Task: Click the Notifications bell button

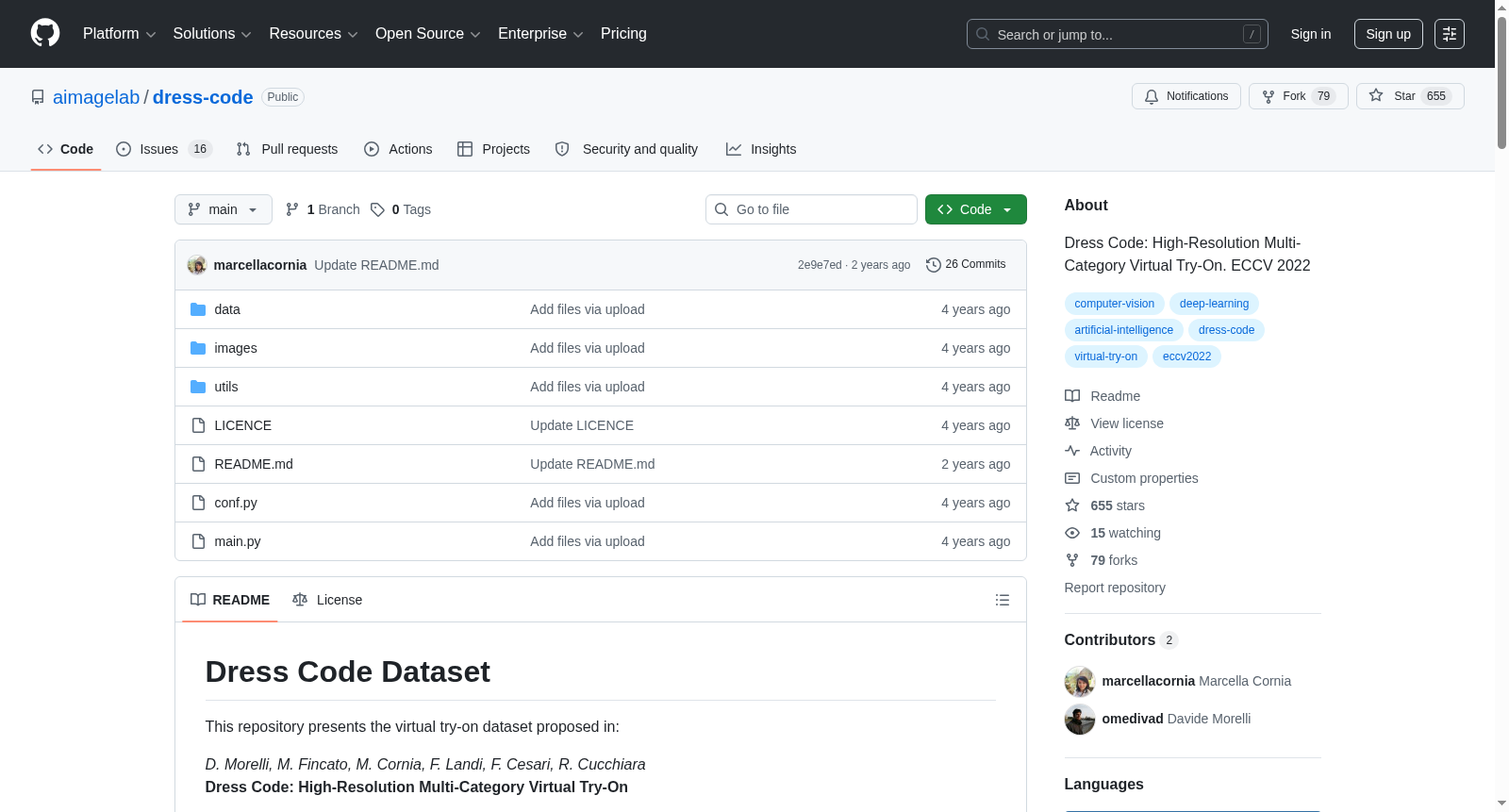Action: [1186, 96]
